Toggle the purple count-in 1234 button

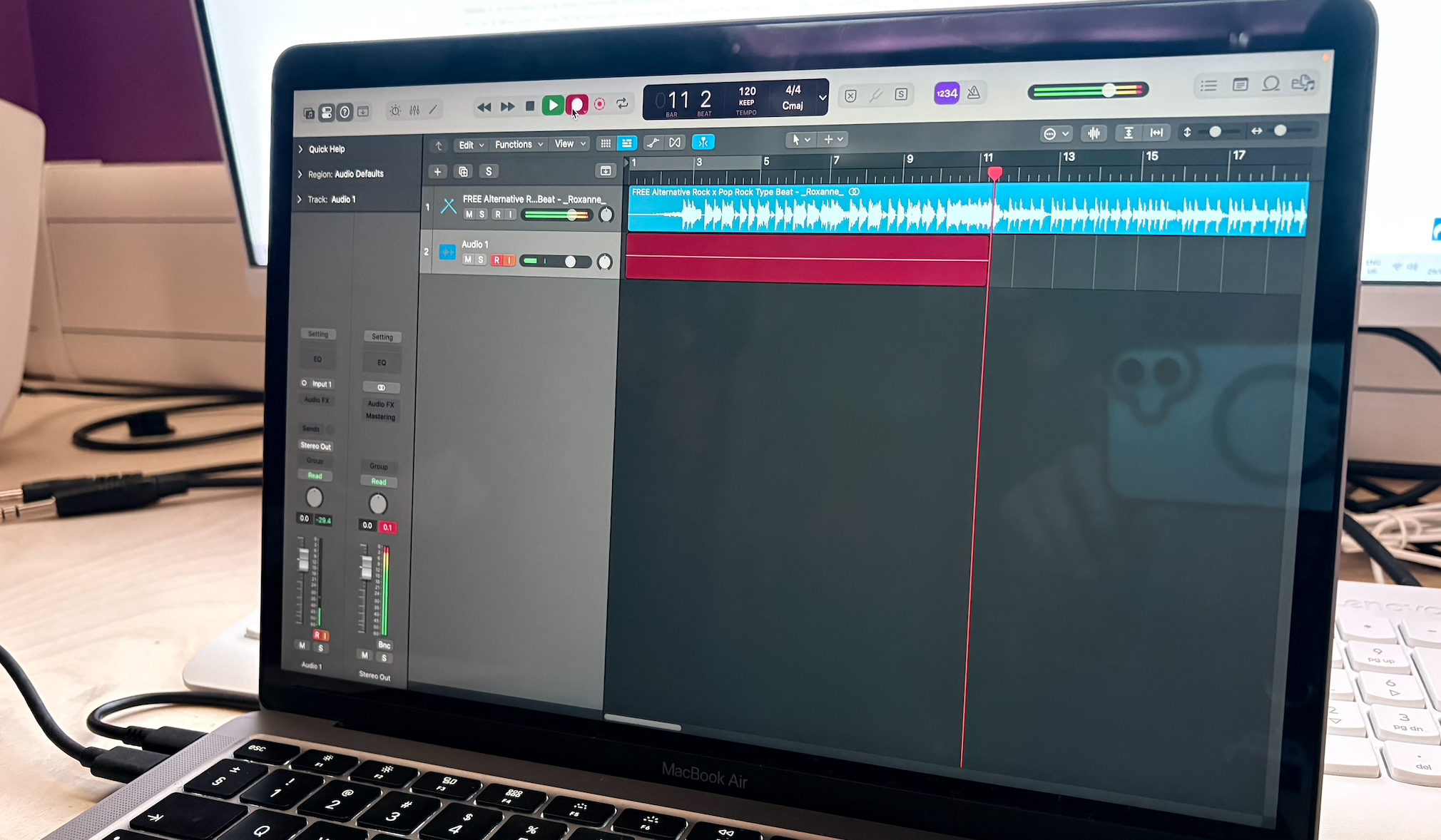pyautogui.click(x=947, y=93)
